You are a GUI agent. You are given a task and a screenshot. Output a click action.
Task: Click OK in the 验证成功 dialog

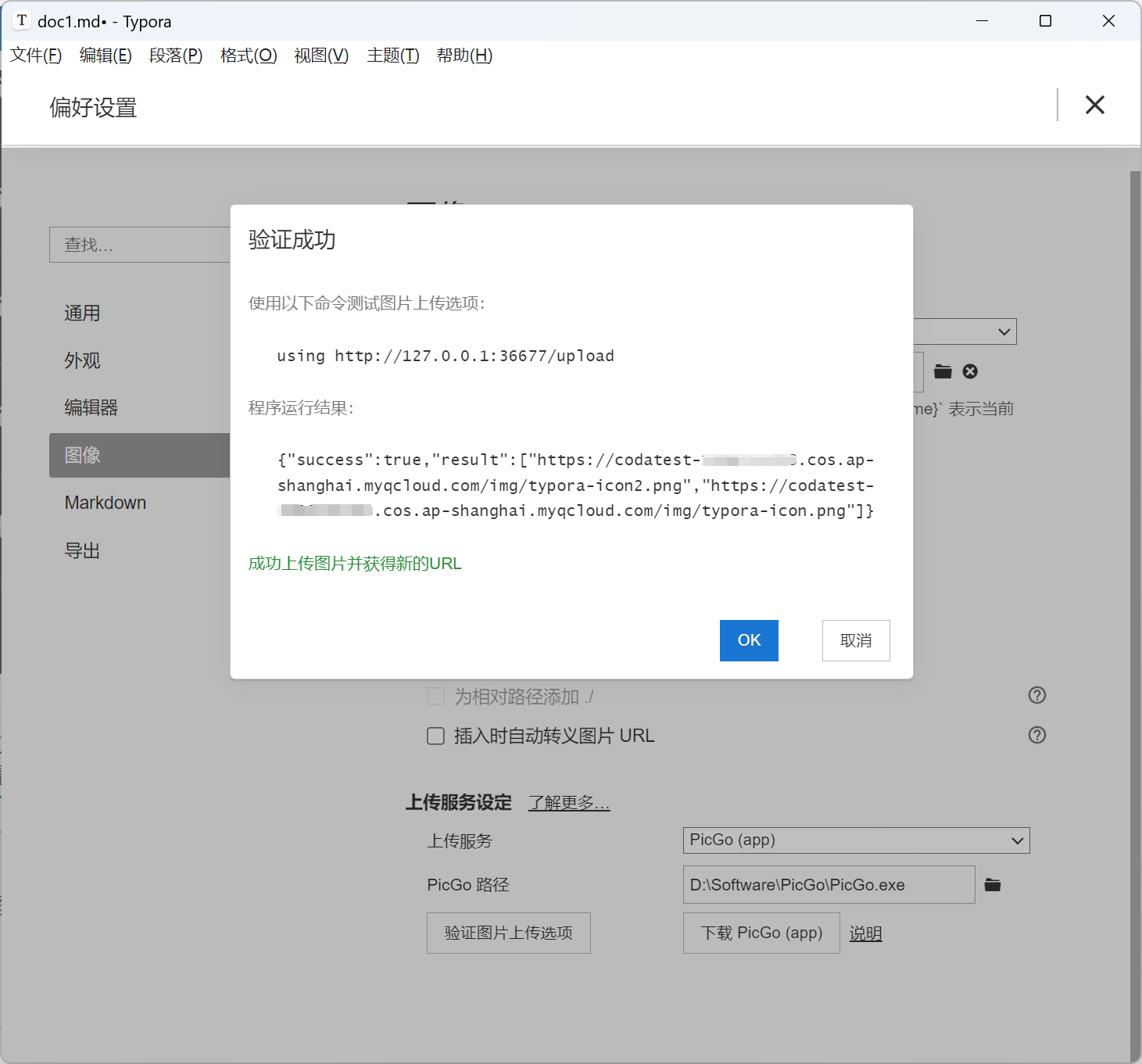[749, 640]
